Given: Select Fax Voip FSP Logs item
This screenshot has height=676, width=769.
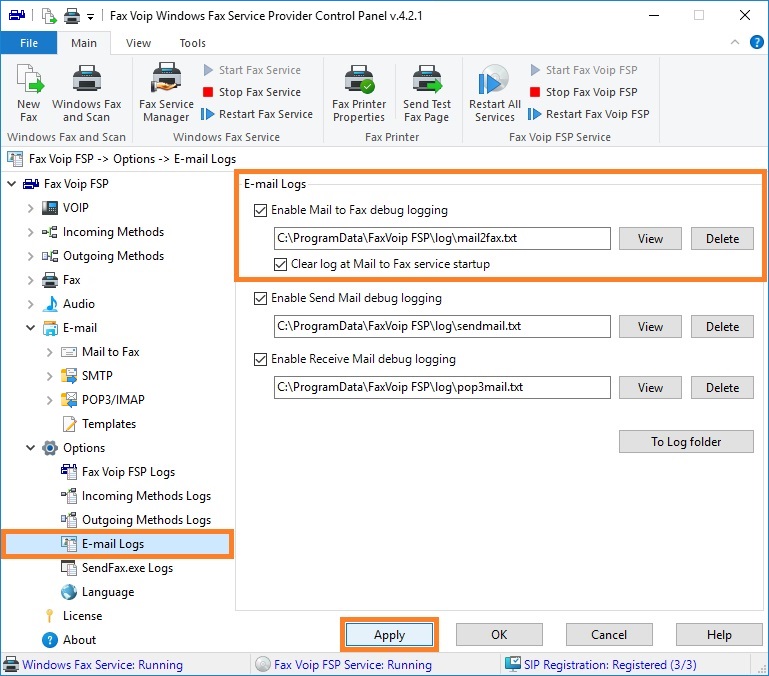Looking at the screenshot, I should [128, 472].
